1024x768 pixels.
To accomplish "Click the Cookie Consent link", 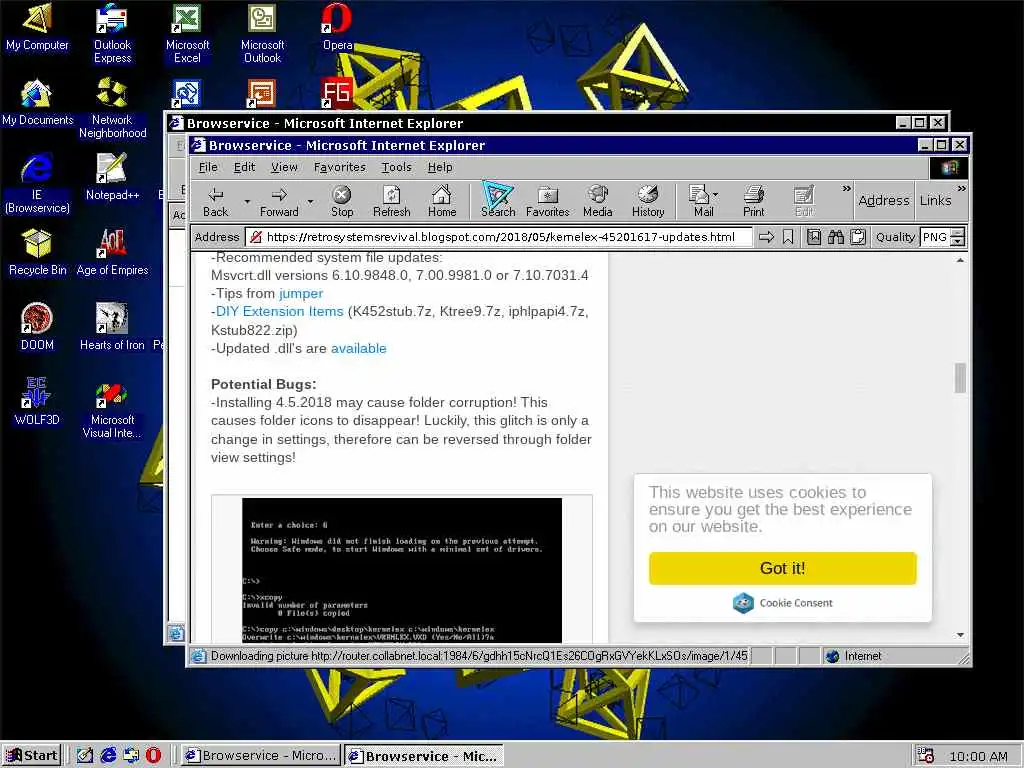I will pyautogui.click(x=782, y=603).
